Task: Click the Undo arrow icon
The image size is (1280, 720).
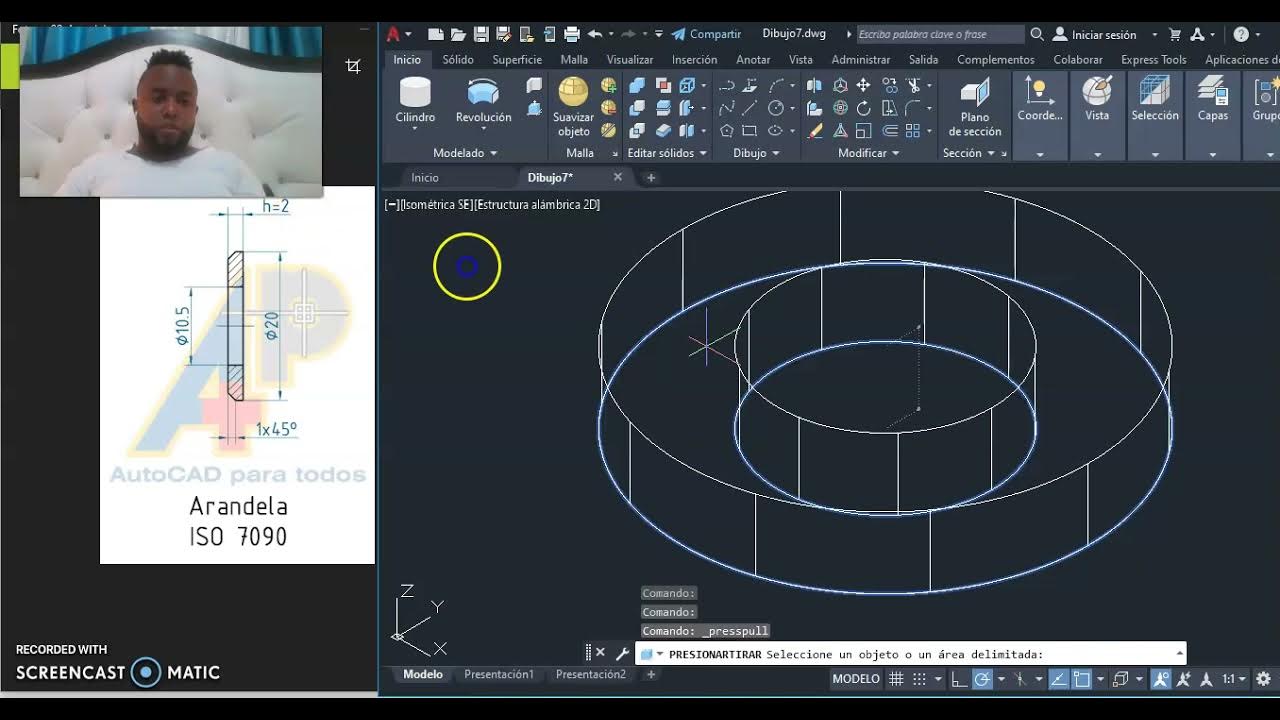Action: 595,34
